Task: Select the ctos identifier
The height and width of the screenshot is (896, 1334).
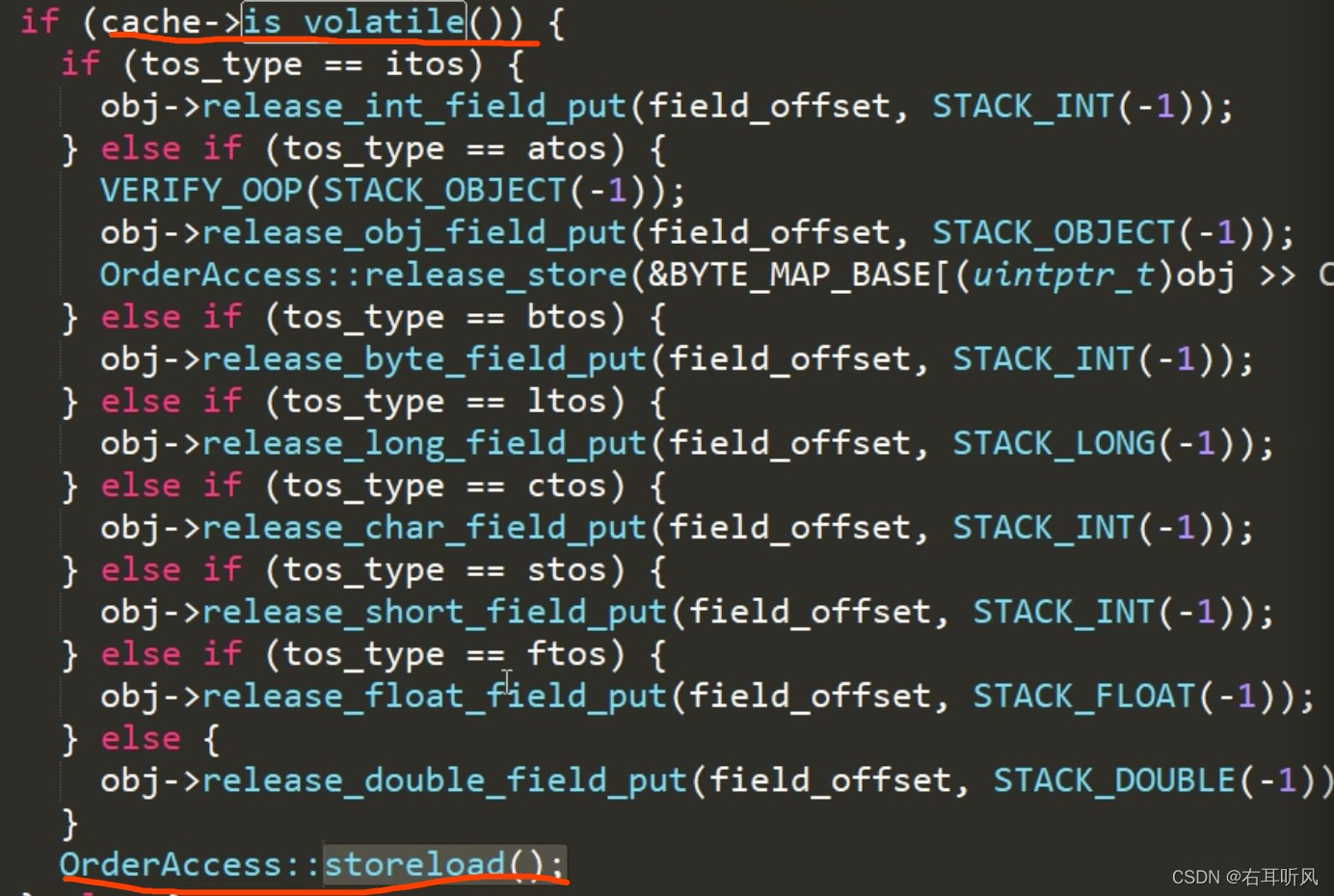Action: pos(567,486)
